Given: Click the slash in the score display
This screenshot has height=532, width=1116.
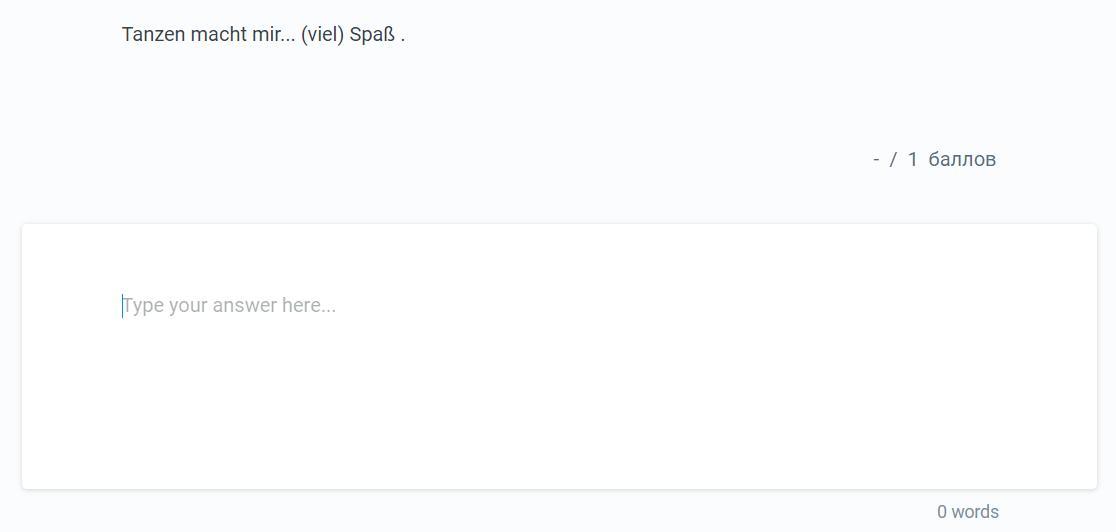Looking at the screenshot, I should 893,159.
